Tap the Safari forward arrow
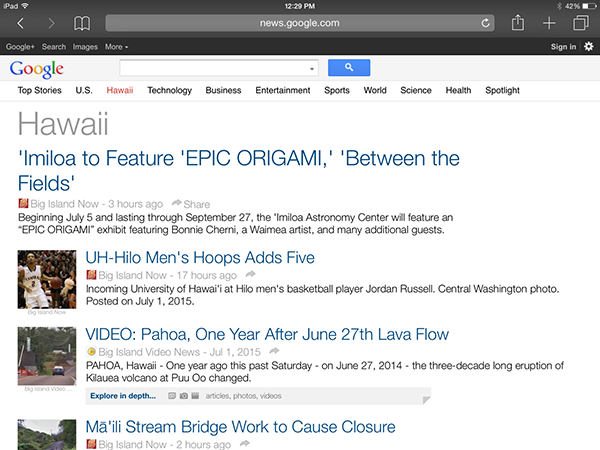 pos(51,23)
